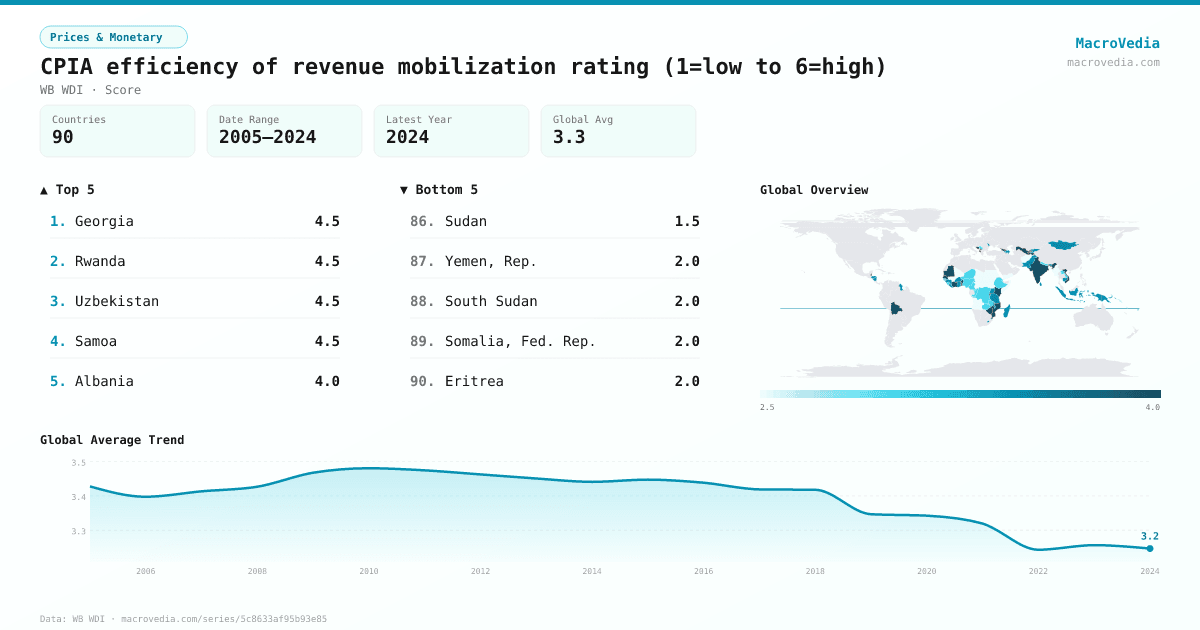Open the macrovedia.com link in the header
1200x630 pixels.
click(x=1112, y=62)
